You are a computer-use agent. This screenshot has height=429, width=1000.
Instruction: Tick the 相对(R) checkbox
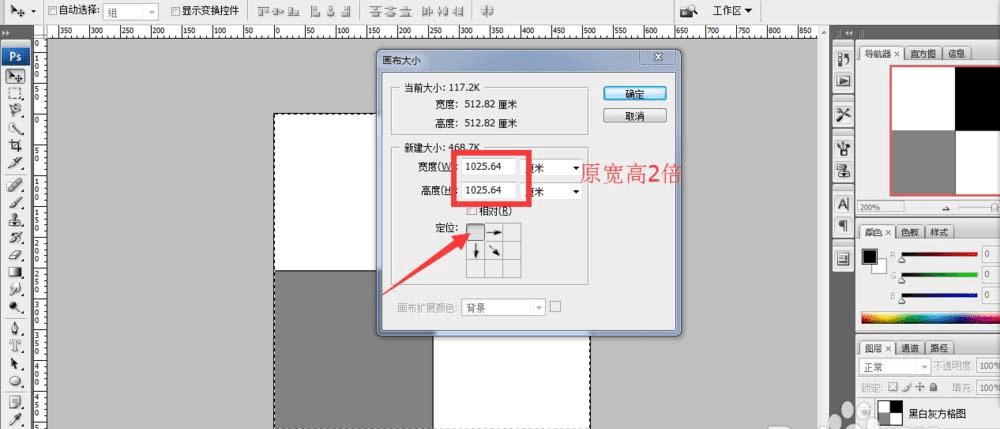[x=472, y=211]
